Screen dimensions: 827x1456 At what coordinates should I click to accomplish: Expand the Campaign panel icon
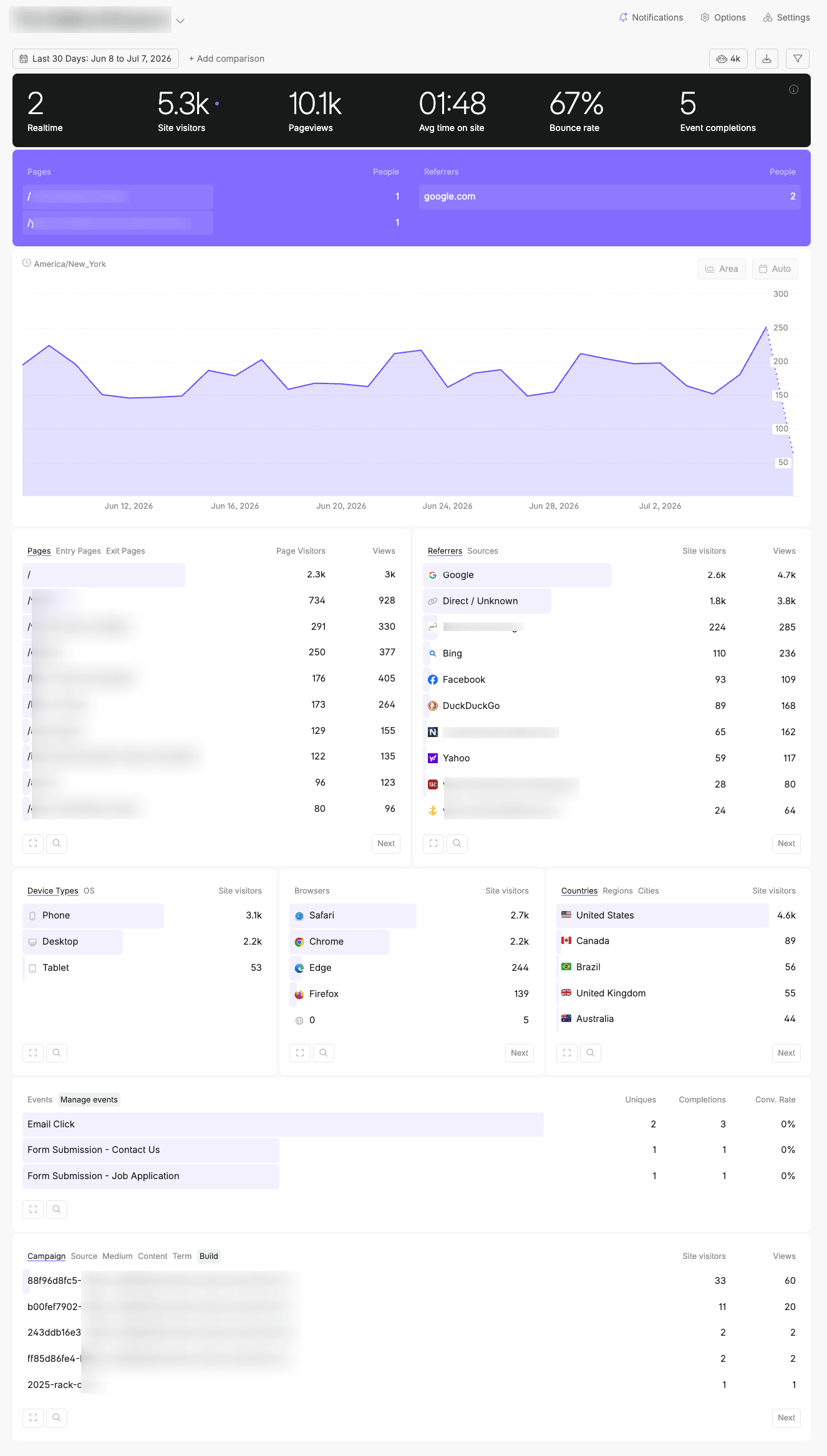pyautogui.click(x=33, y=1417)
